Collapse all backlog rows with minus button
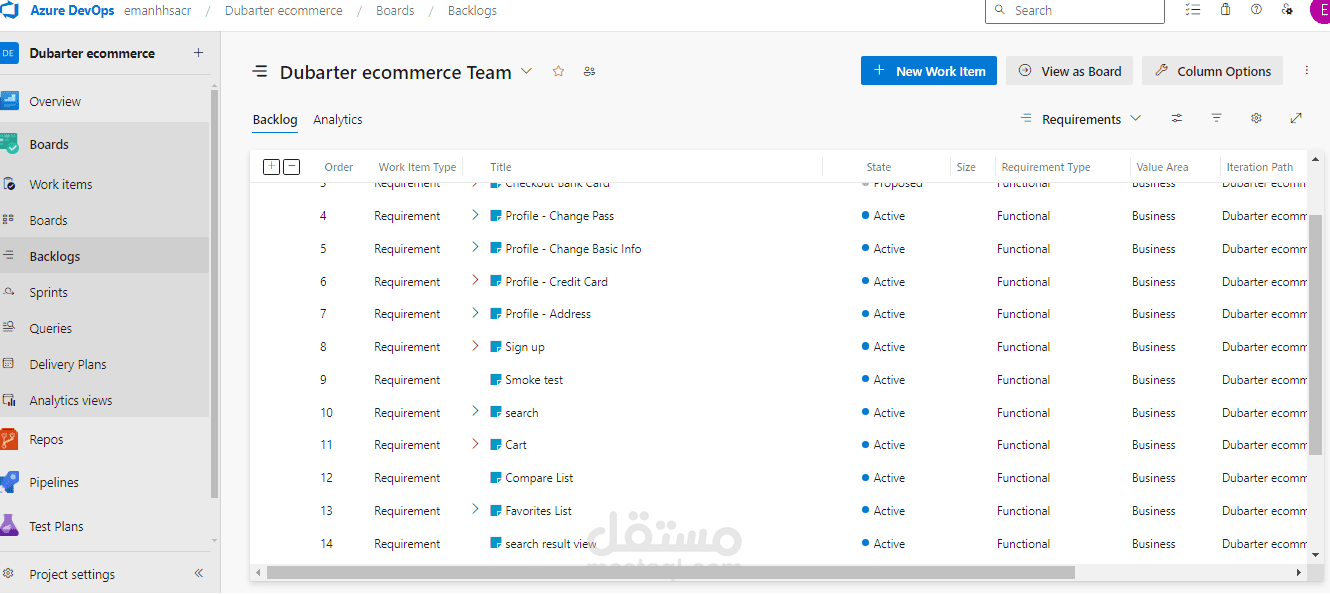The image size is (1330, 594). tap(291, 167)
